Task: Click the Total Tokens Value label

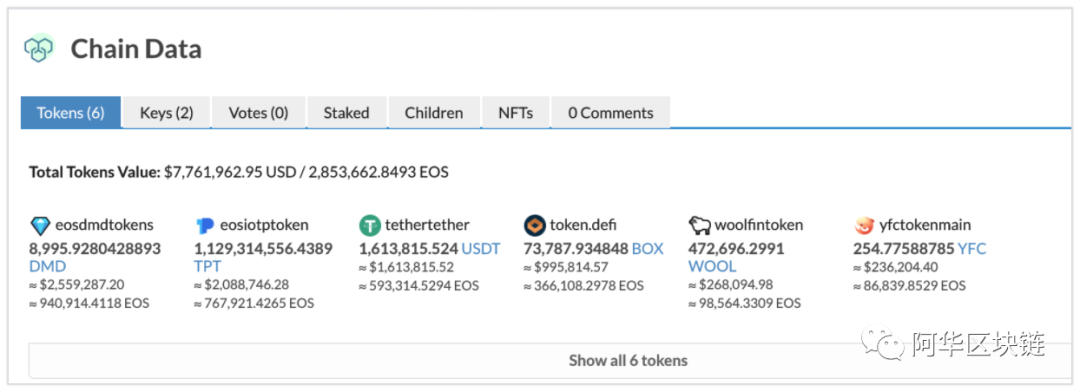Action: [x=94, y=172]
